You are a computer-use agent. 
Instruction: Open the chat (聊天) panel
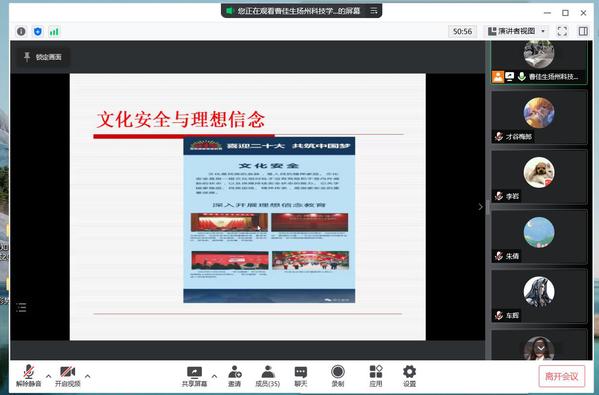click(301, 376)
